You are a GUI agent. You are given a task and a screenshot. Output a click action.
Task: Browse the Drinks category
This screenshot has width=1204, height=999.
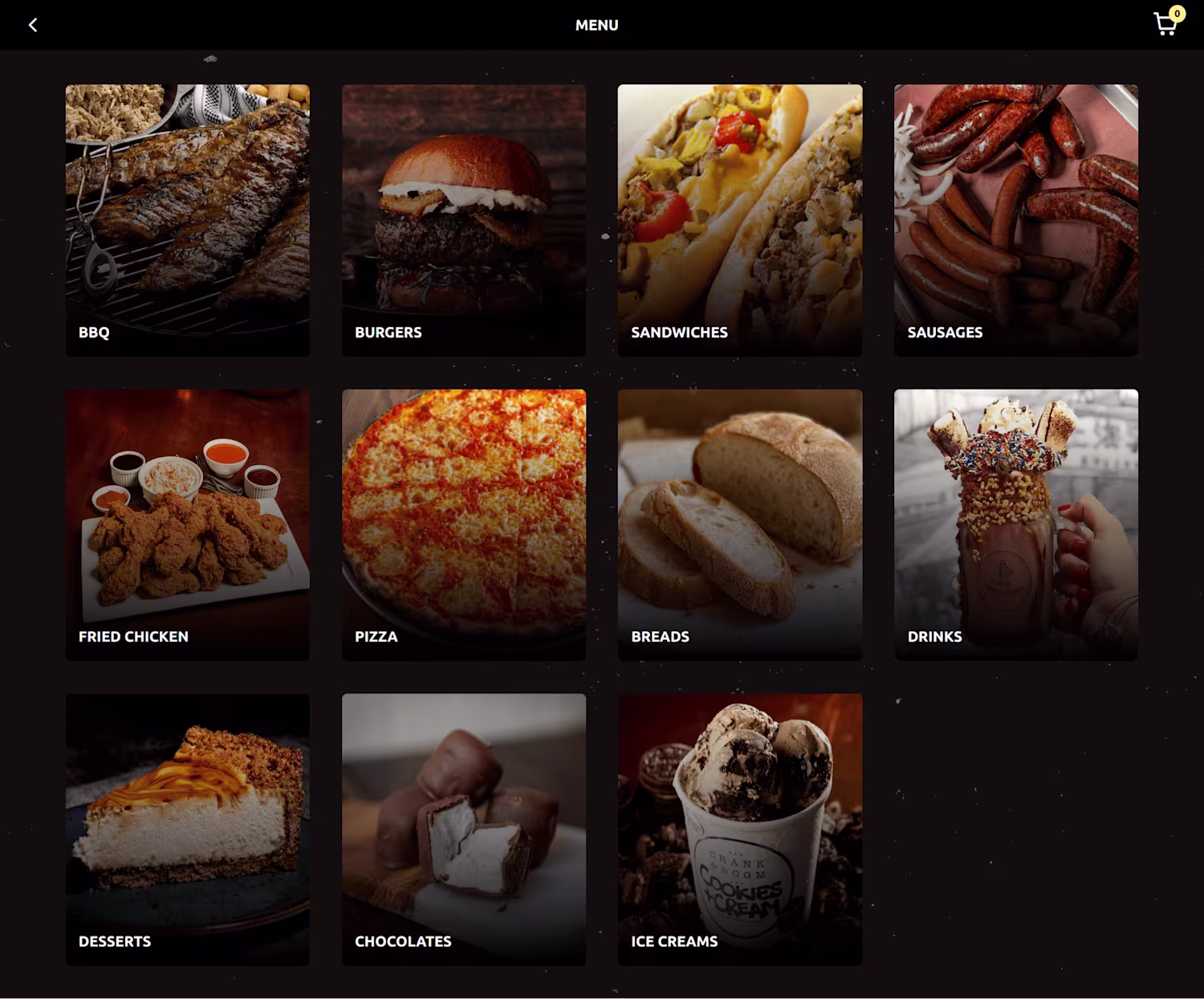click(1016, 525)
